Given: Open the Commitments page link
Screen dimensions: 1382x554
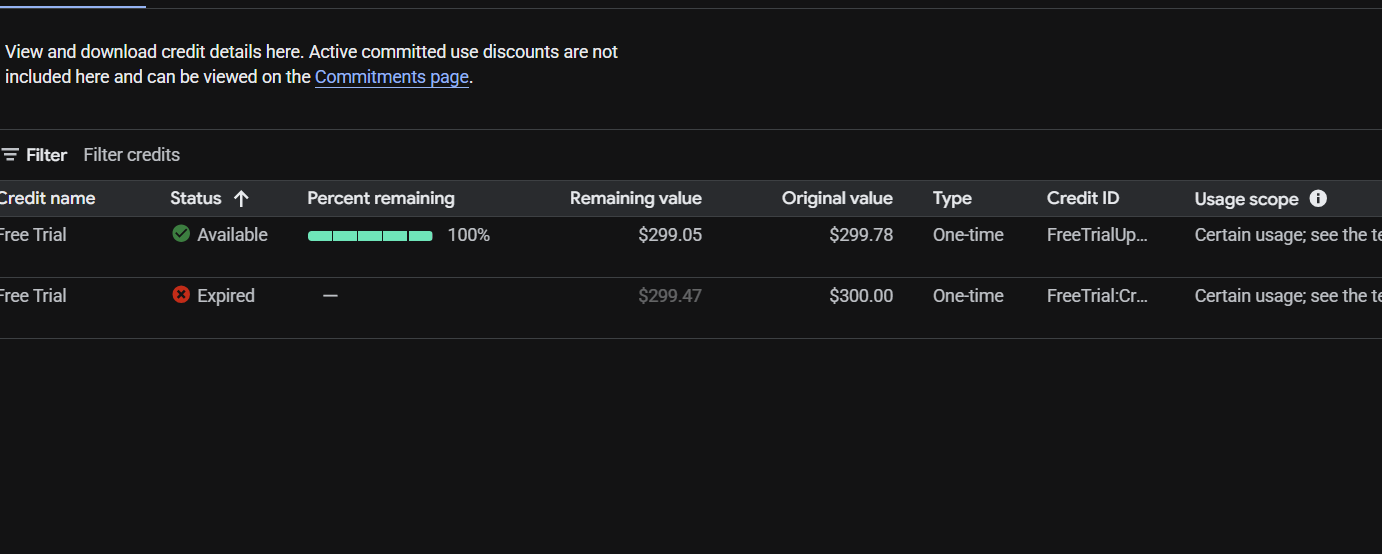Looking at the screenshot, I should pyautogui.click(x=391, y=77).
